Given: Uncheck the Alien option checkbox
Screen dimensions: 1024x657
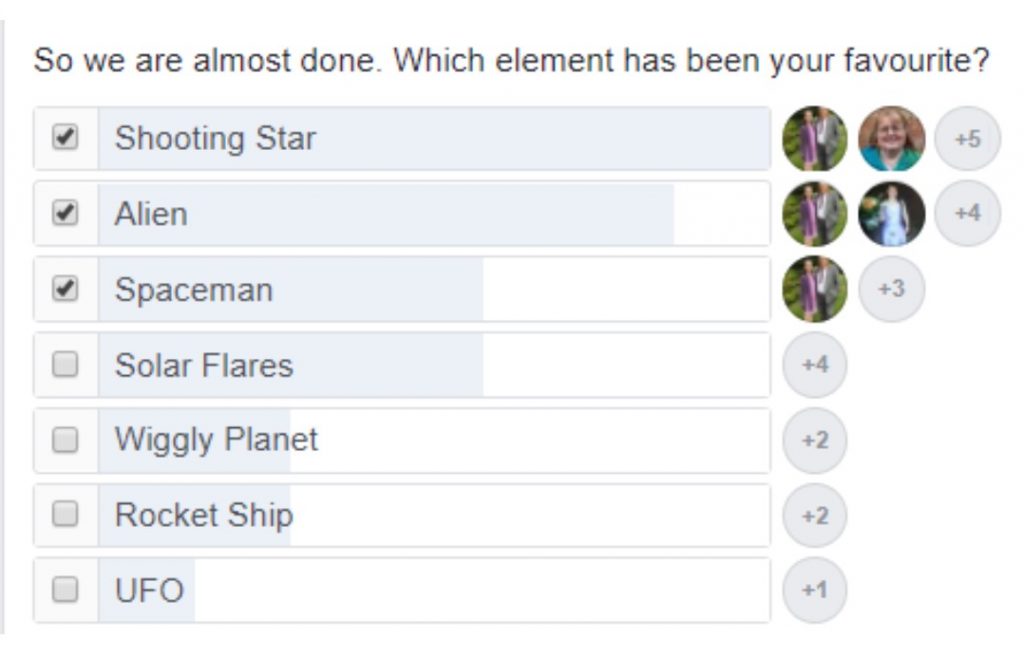Looking at the screenshot, I should coord(65,213).
